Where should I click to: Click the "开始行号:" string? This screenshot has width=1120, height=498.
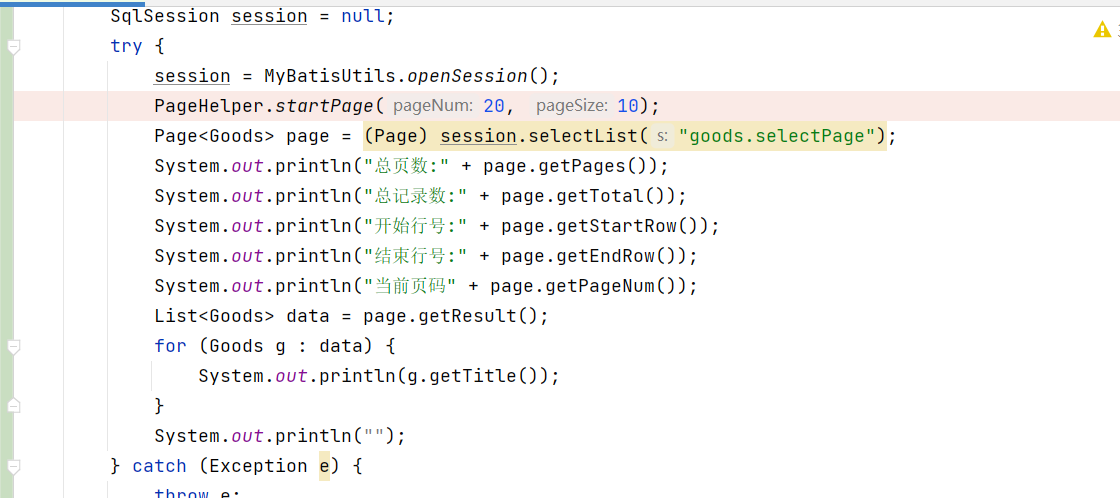[x=415, y=226]
